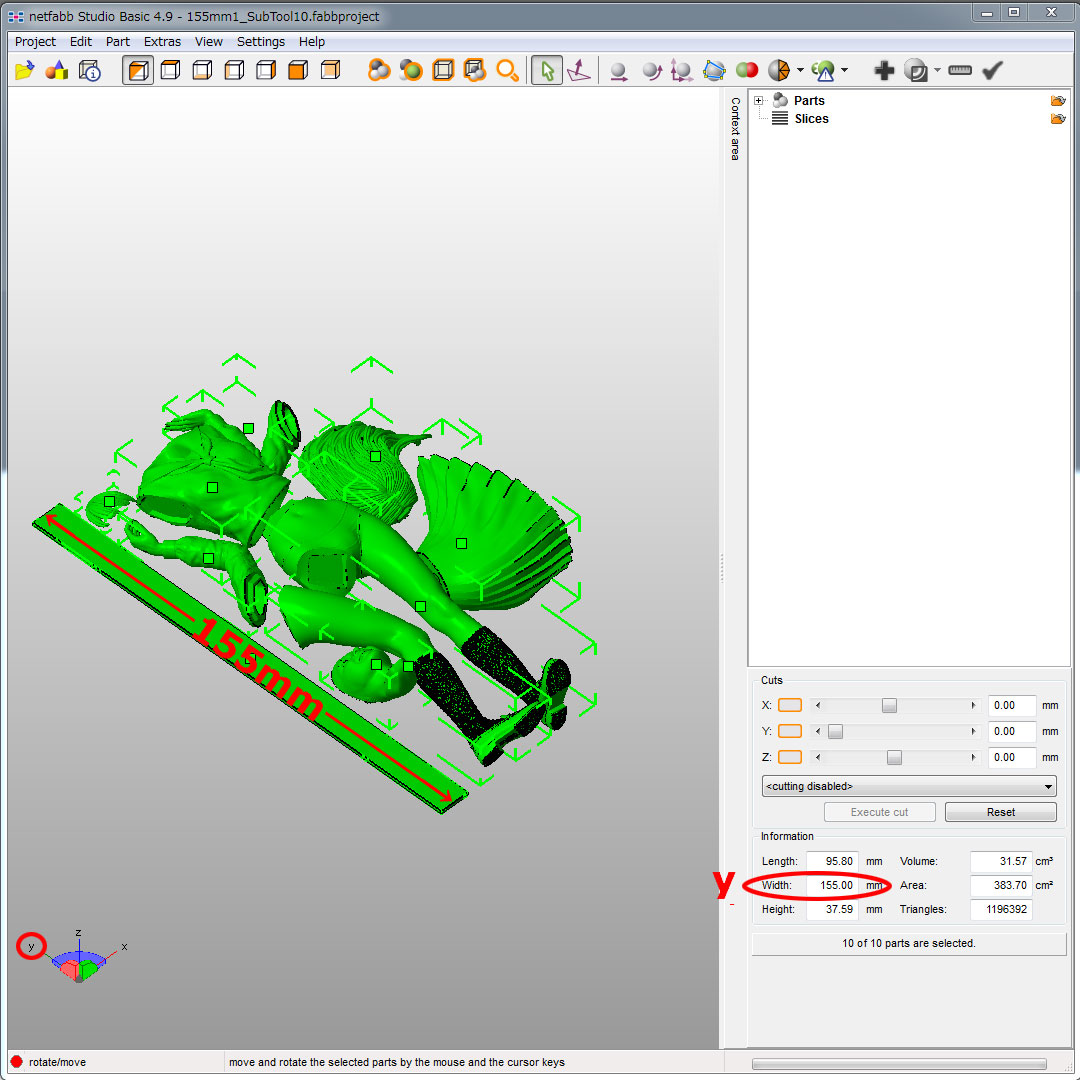
Task: Click the X cut slider right arrow
Action: click(973, 705)
